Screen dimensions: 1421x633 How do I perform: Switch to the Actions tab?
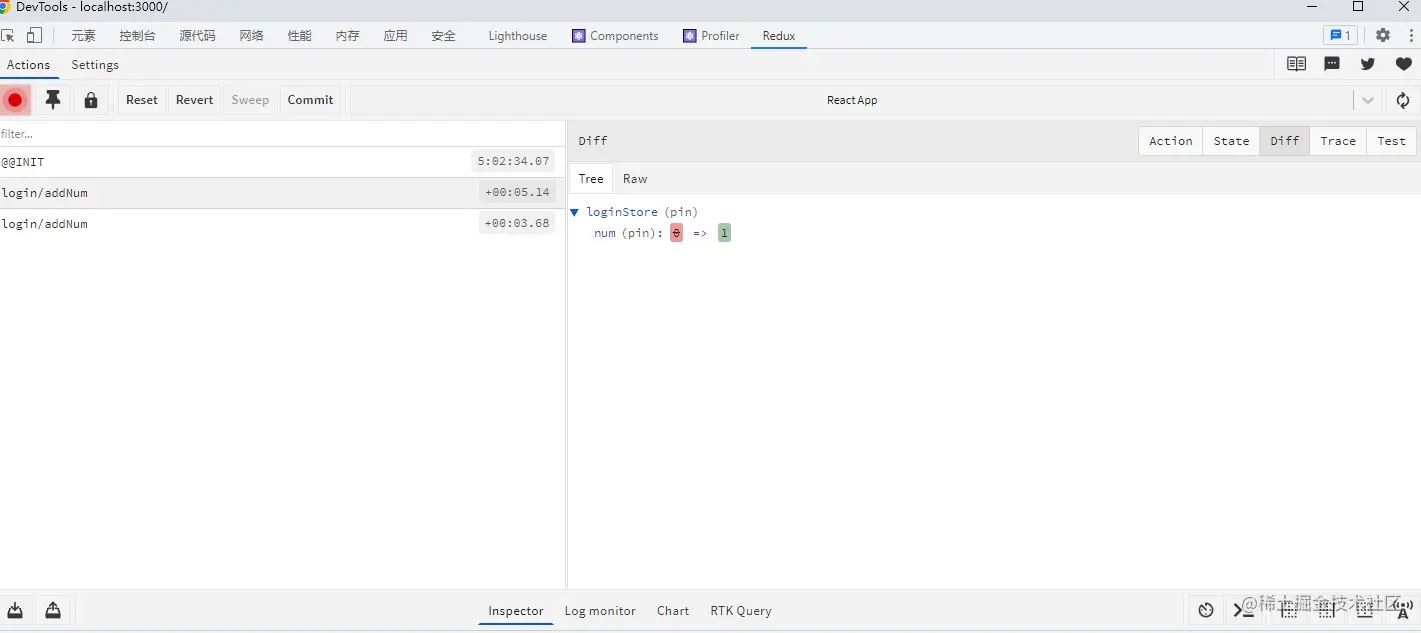coord(28,65)
